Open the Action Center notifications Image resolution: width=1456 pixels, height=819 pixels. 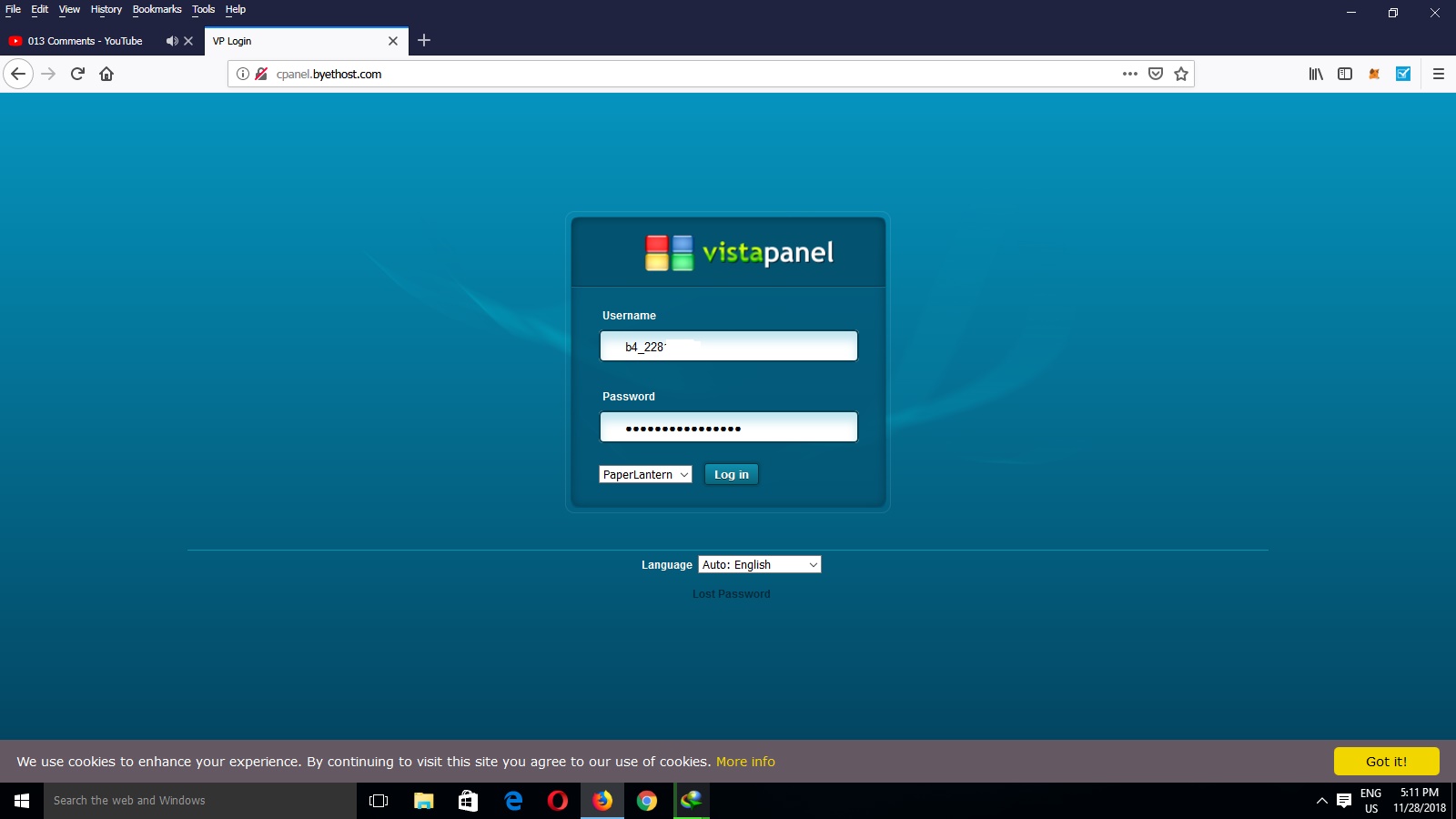1344,801
